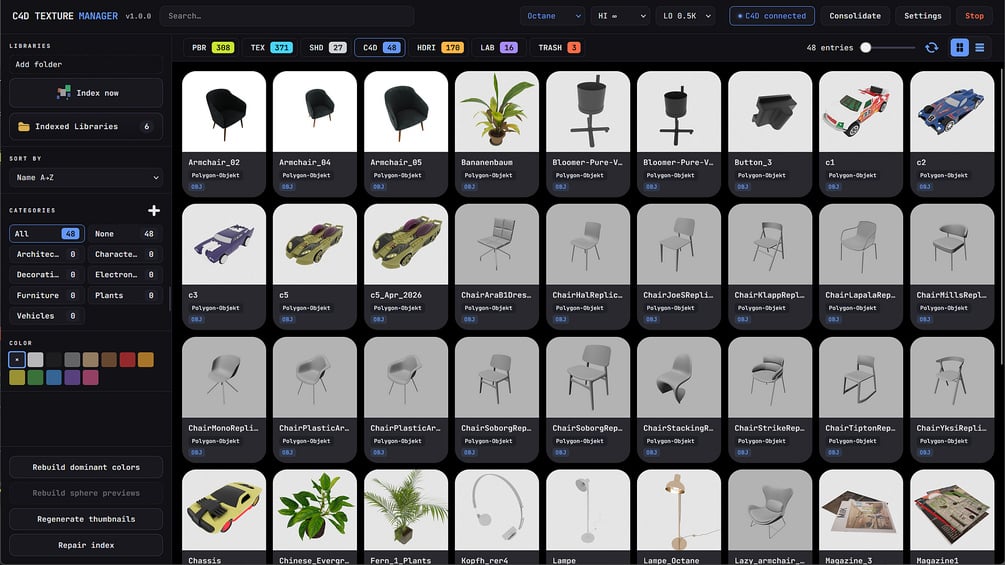This screenshot has width=1005, height=565.
Task: Open the HDRI tab
Action: (438, 47)
